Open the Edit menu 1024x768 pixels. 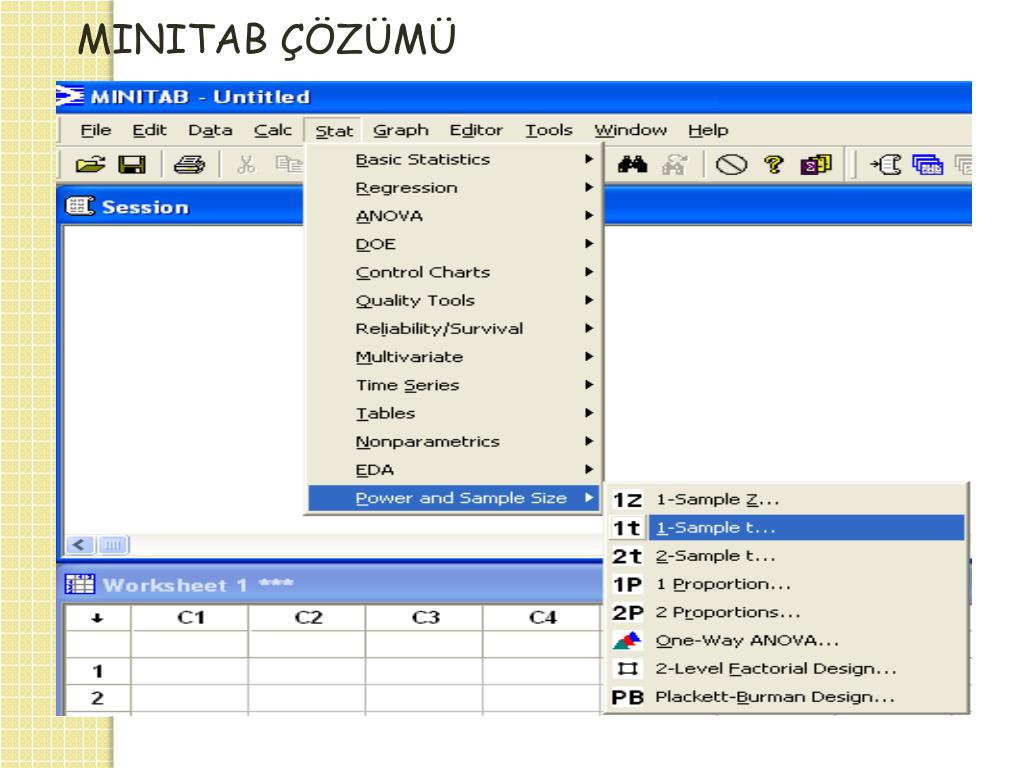150,131
